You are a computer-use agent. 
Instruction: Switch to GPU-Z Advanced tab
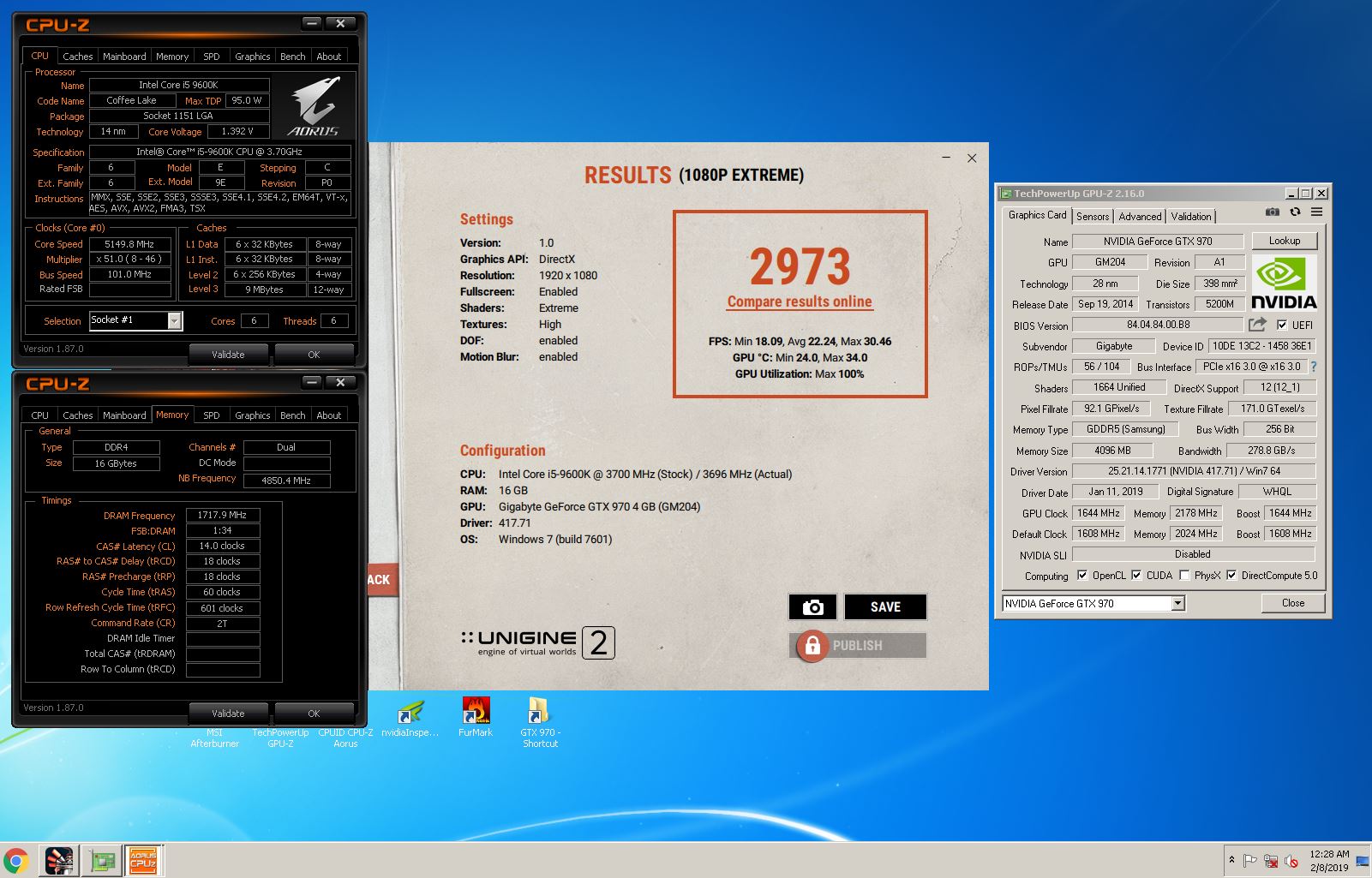[1140, 217]
